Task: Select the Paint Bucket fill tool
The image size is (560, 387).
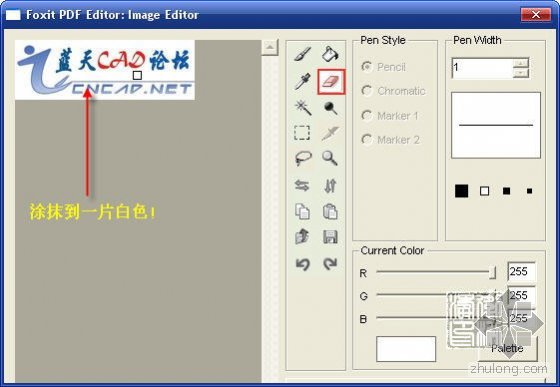Action: coord(330,54)
